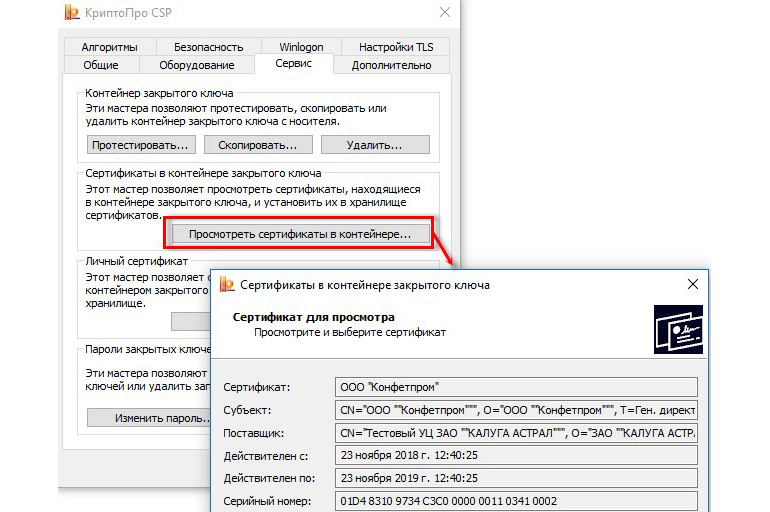770x512 pixels.
Task: Click the Сертификат для просмотра heading
Action: click(313, 317)
